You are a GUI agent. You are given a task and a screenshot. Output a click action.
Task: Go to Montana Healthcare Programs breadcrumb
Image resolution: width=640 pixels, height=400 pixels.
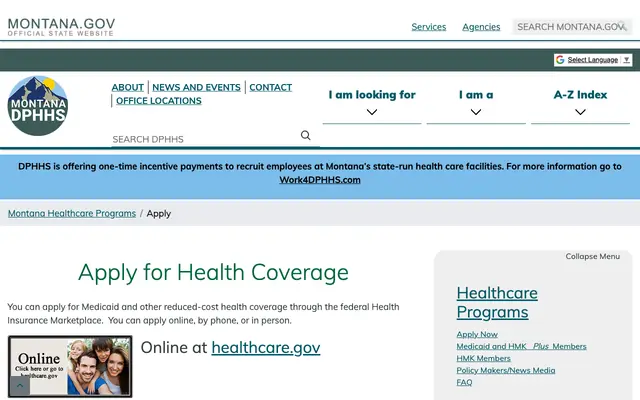point(72,213)
